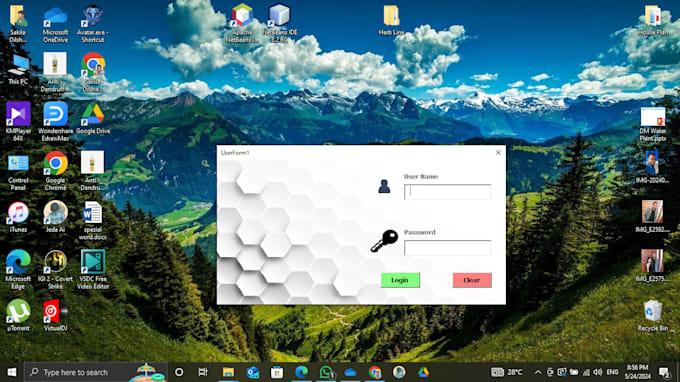Select the Google Chrome desktop shortcut
Viewport: 680px width, 382px height.
tap(56, 171)
